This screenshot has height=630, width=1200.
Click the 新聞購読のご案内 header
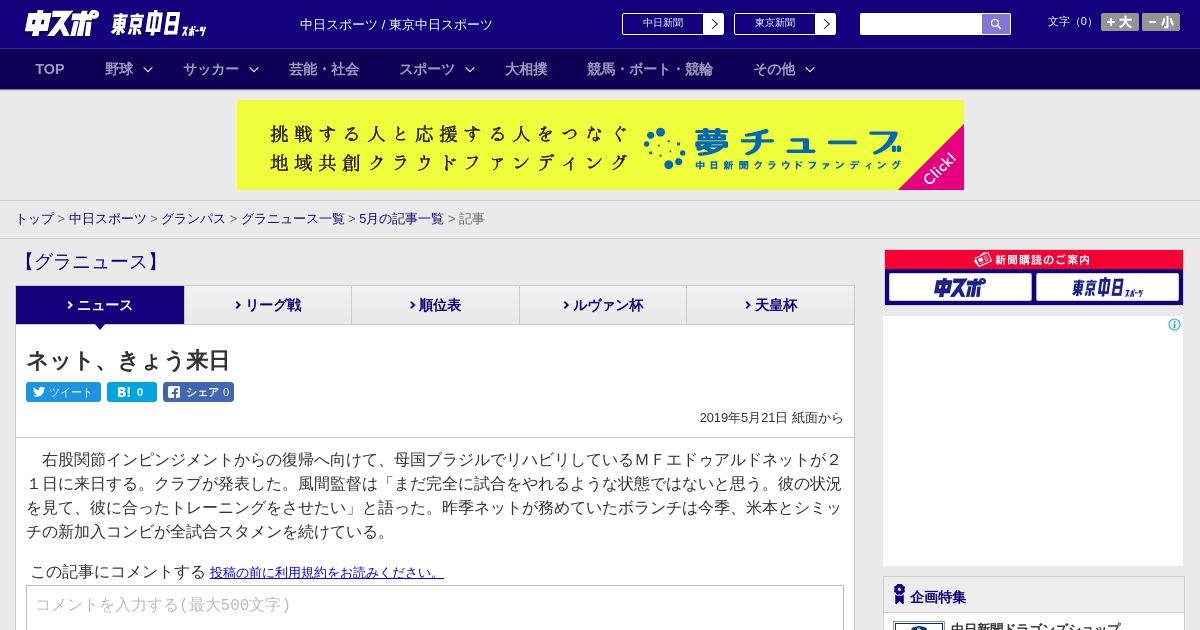click(1033, 260)
